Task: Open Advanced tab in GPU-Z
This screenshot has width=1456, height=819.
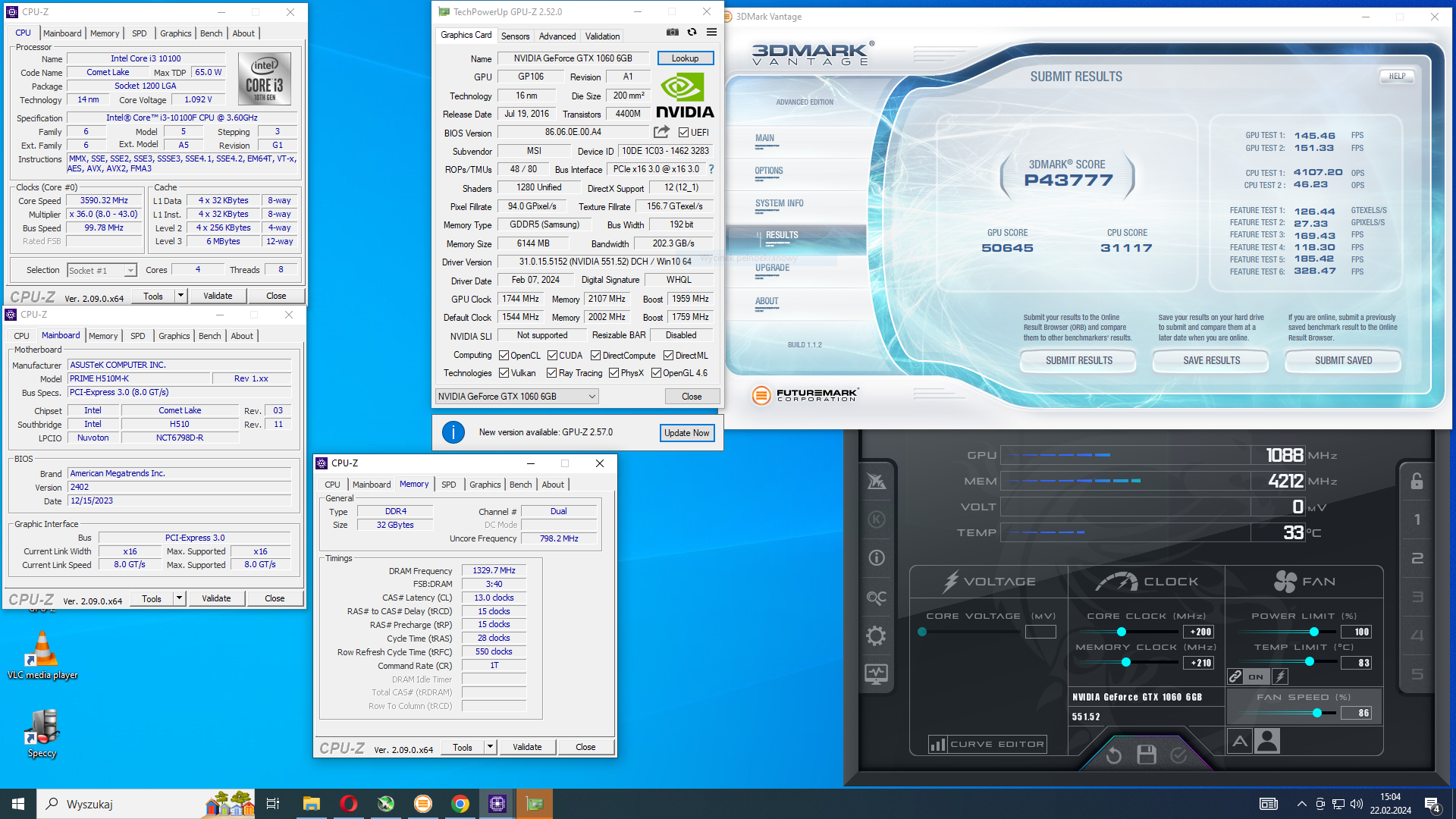Action: click(557, 36)
